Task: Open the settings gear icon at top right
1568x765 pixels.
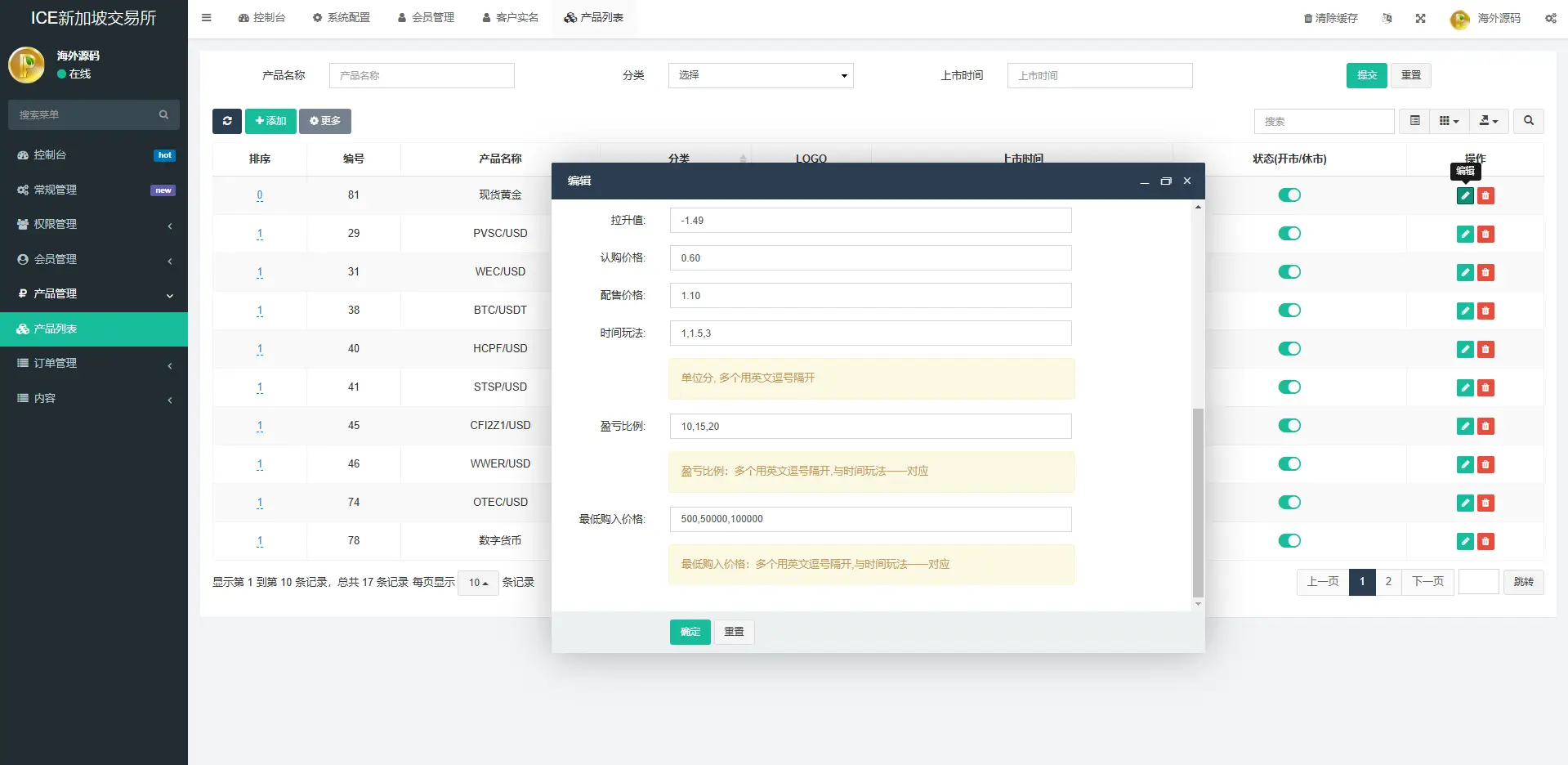Action: (x=1550, y=18)
